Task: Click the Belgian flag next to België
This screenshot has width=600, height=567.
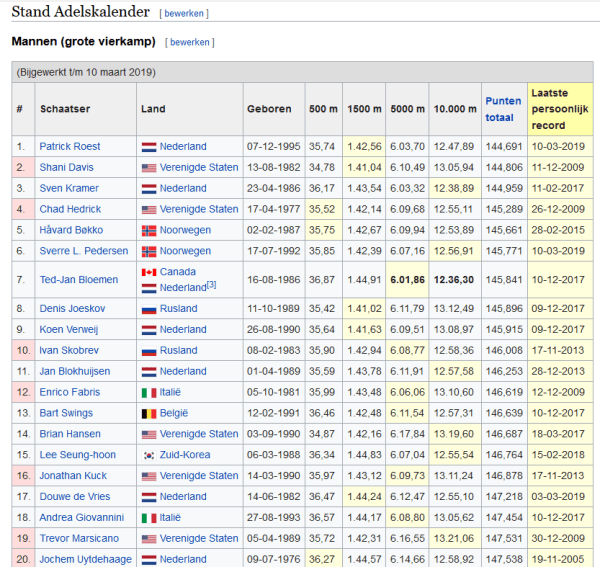Action: [x=148, y=413]
